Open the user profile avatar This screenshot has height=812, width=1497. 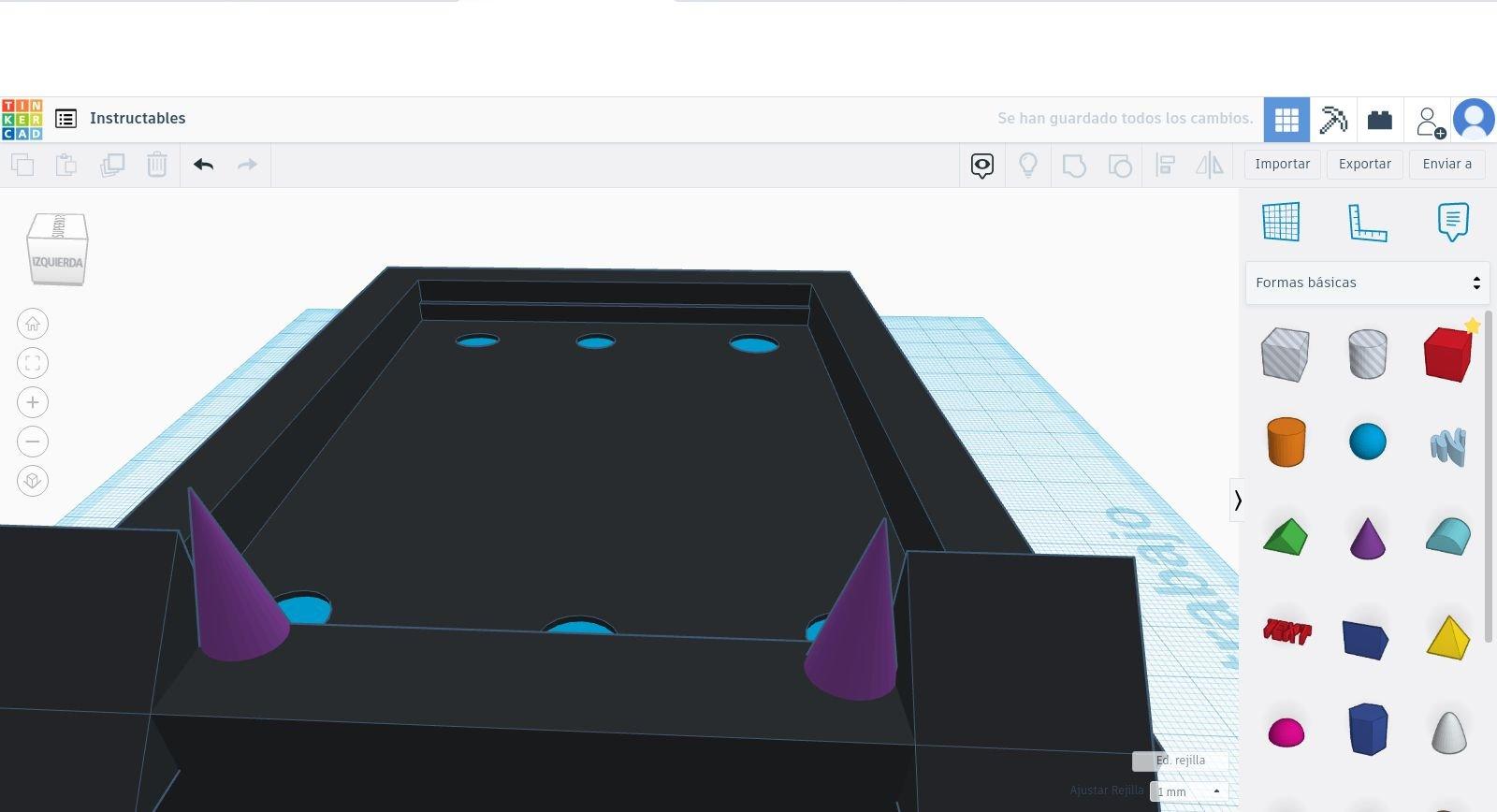[x=1474, y=120]
